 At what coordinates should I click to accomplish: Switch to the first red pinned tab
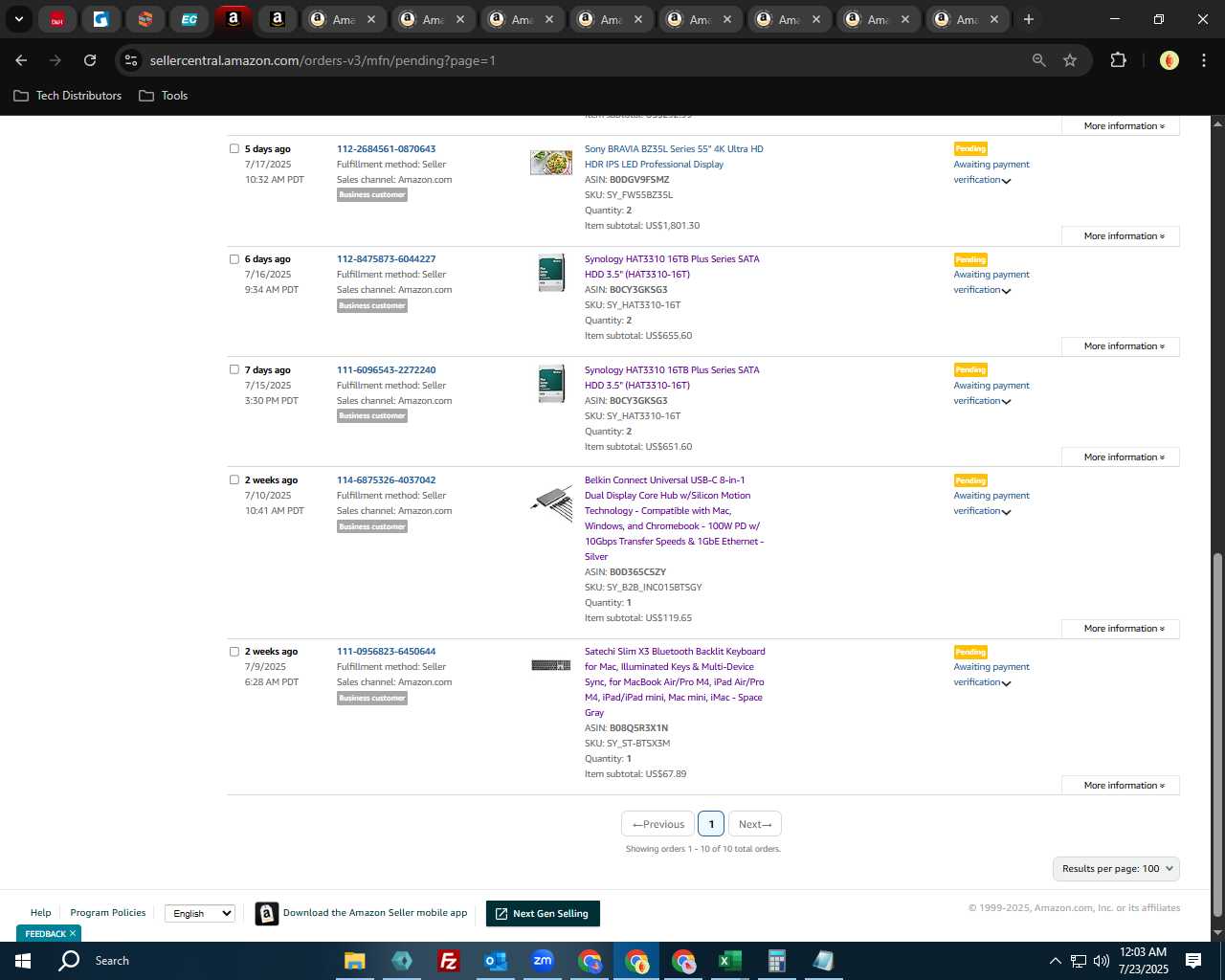tap(57, 19)
